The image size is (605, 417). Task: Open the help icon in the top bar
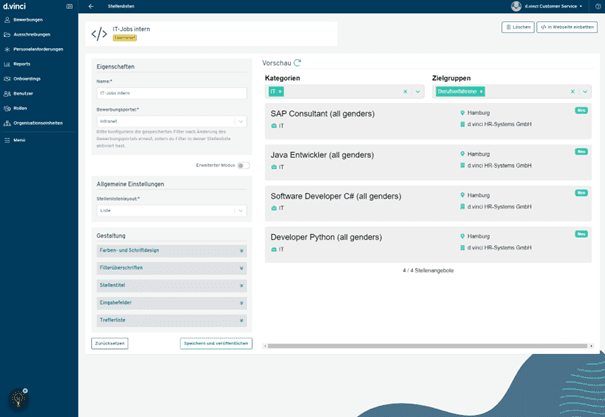click(598, 6)
